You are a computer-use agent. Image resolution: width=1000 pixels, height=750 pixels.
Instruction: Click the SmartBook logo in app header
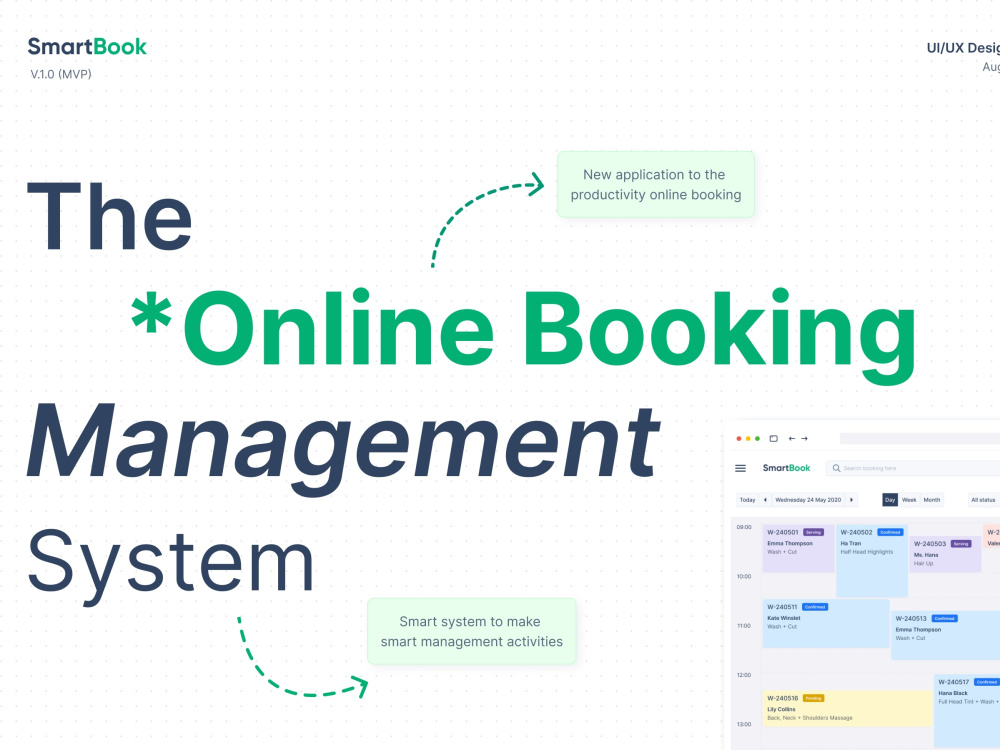[x=786, y=468]
